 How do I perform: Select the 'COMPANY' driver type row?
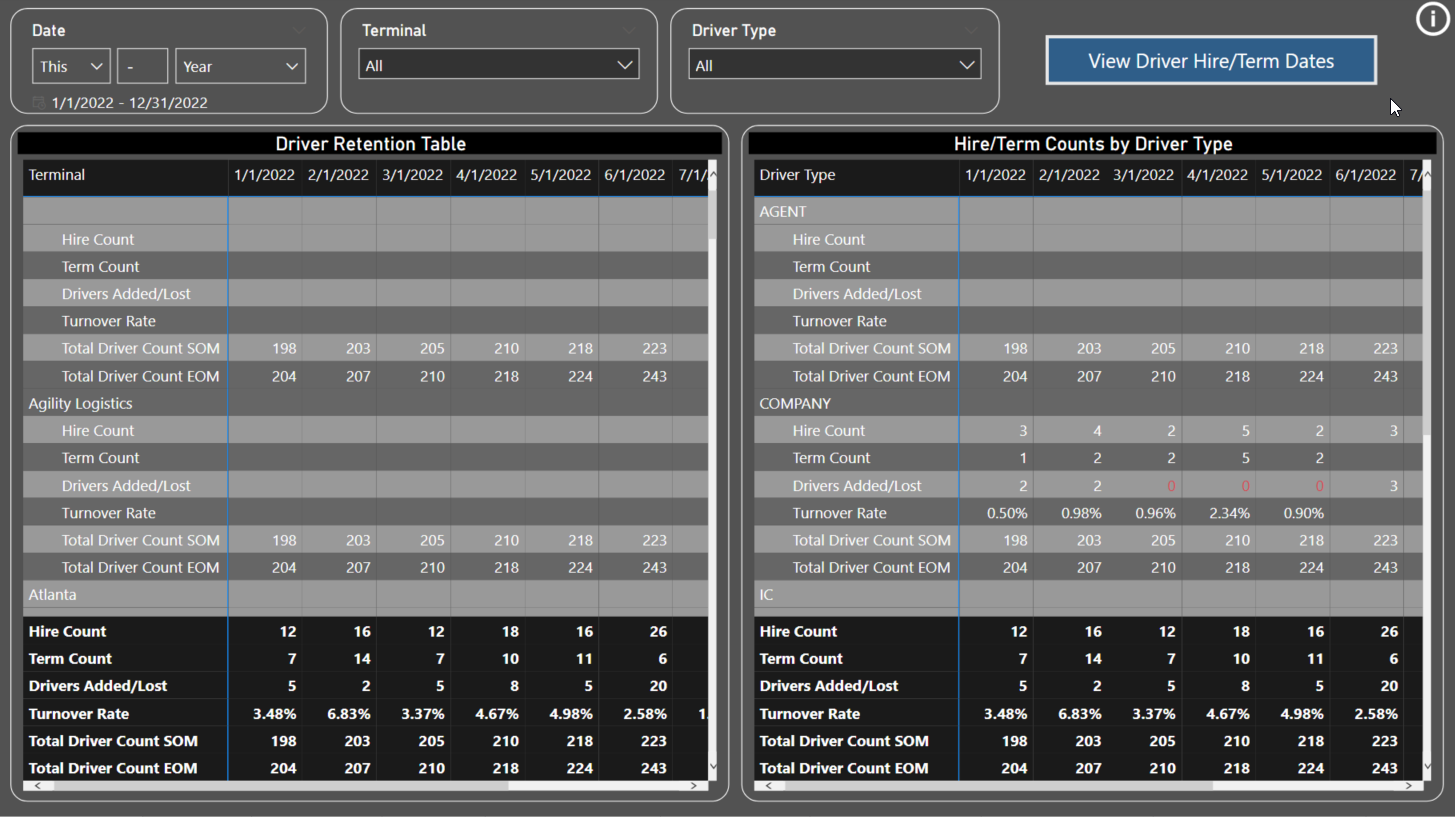point(795,403)
